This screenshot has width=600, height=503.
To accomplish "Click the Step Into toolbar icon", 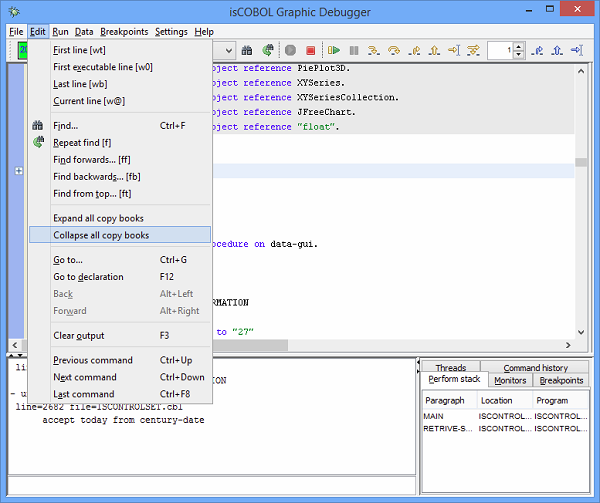I will [373, 50].
